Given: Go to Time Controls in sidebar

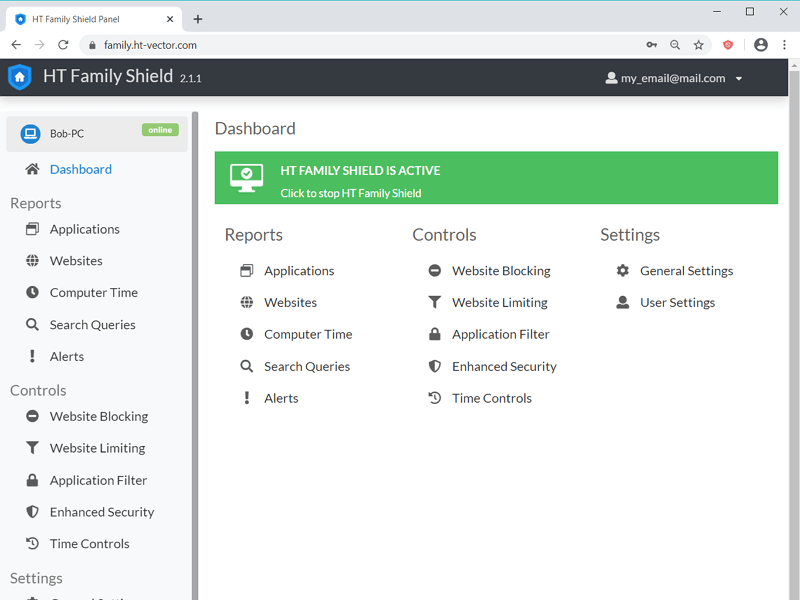Looking at the screenshot, I should pyautogui.click(x=90, y=544).
